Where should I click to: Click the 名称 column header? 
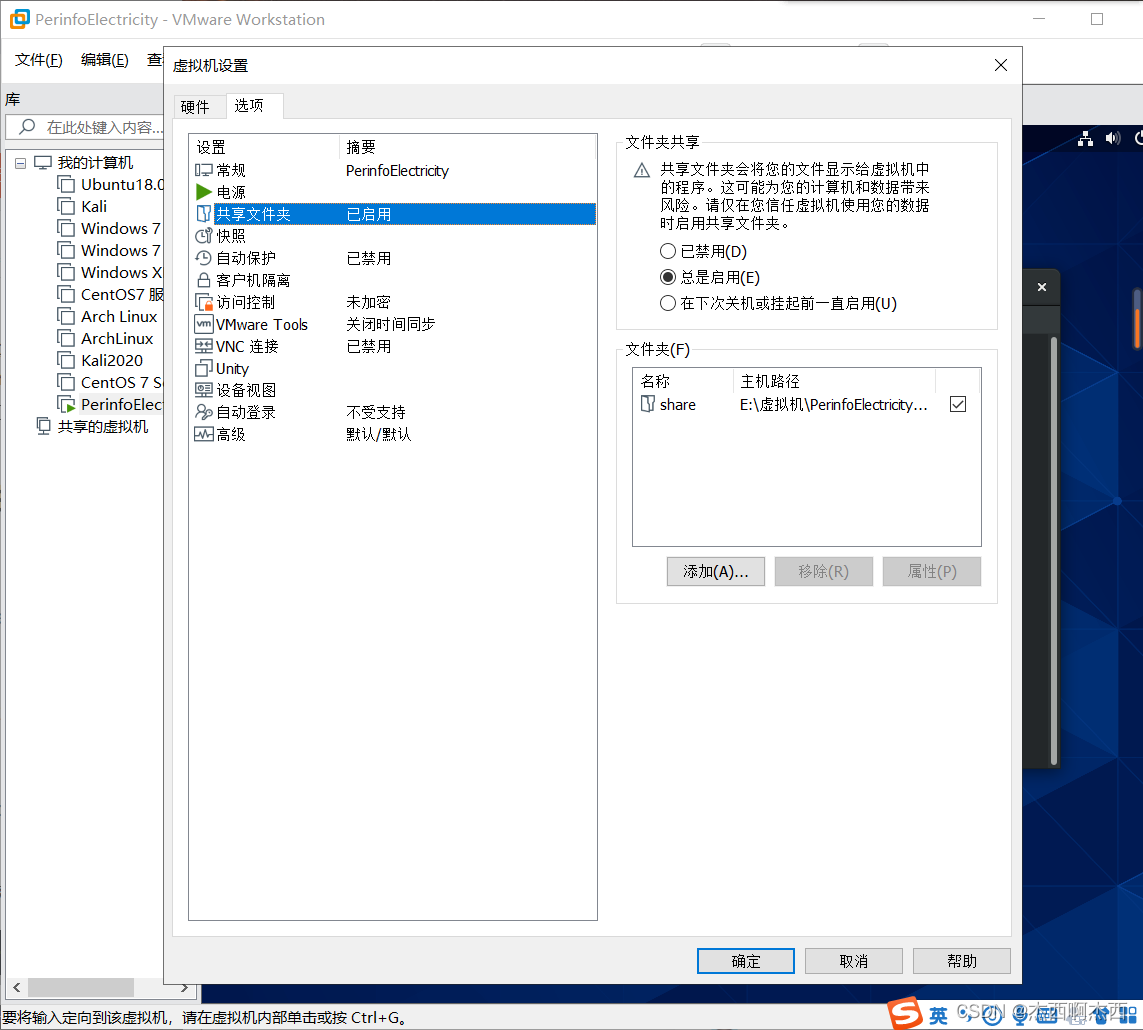(683, 381)
